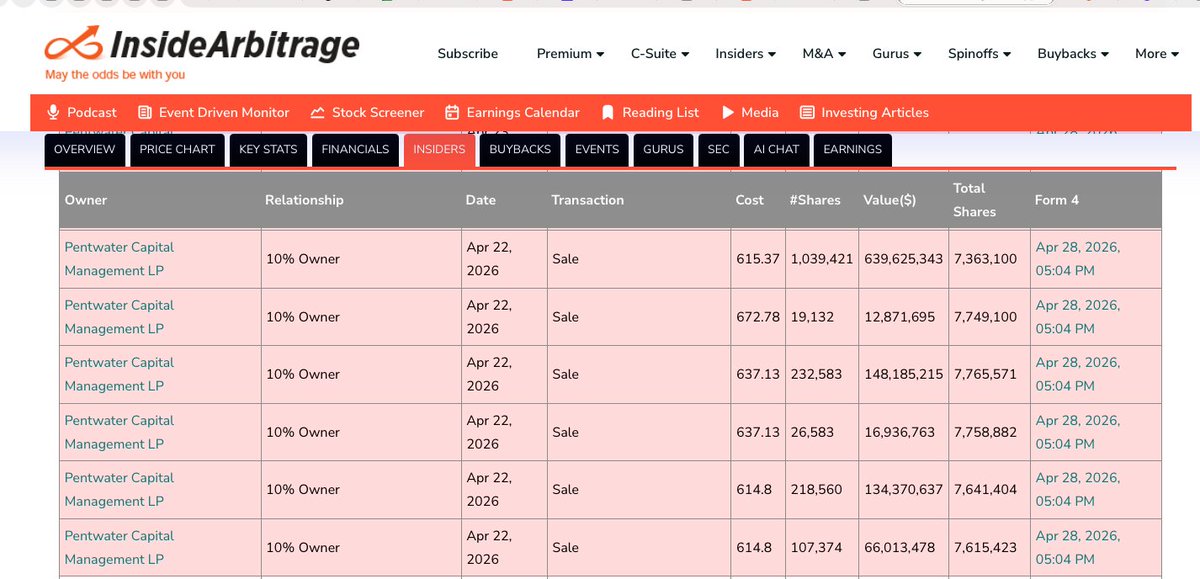Click the 615.37 cost cell
This screenshot has width=1200, height=579.
pos(757,259)
